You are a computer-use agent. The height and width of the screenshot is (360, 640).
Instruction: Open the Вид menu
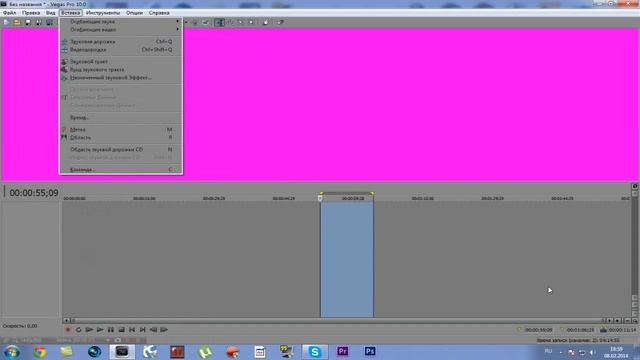(x=50, y=13)
